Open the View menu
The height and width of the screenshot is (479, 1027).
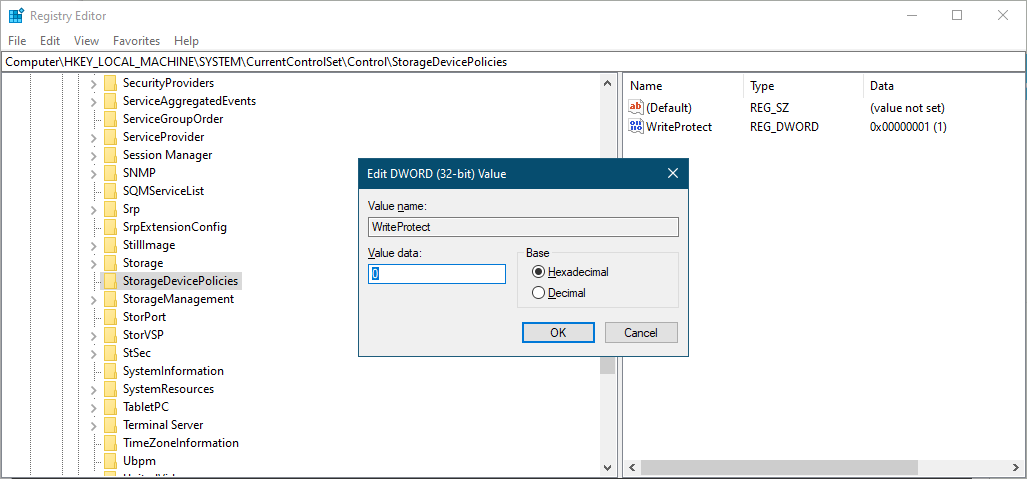click(86, 41)
